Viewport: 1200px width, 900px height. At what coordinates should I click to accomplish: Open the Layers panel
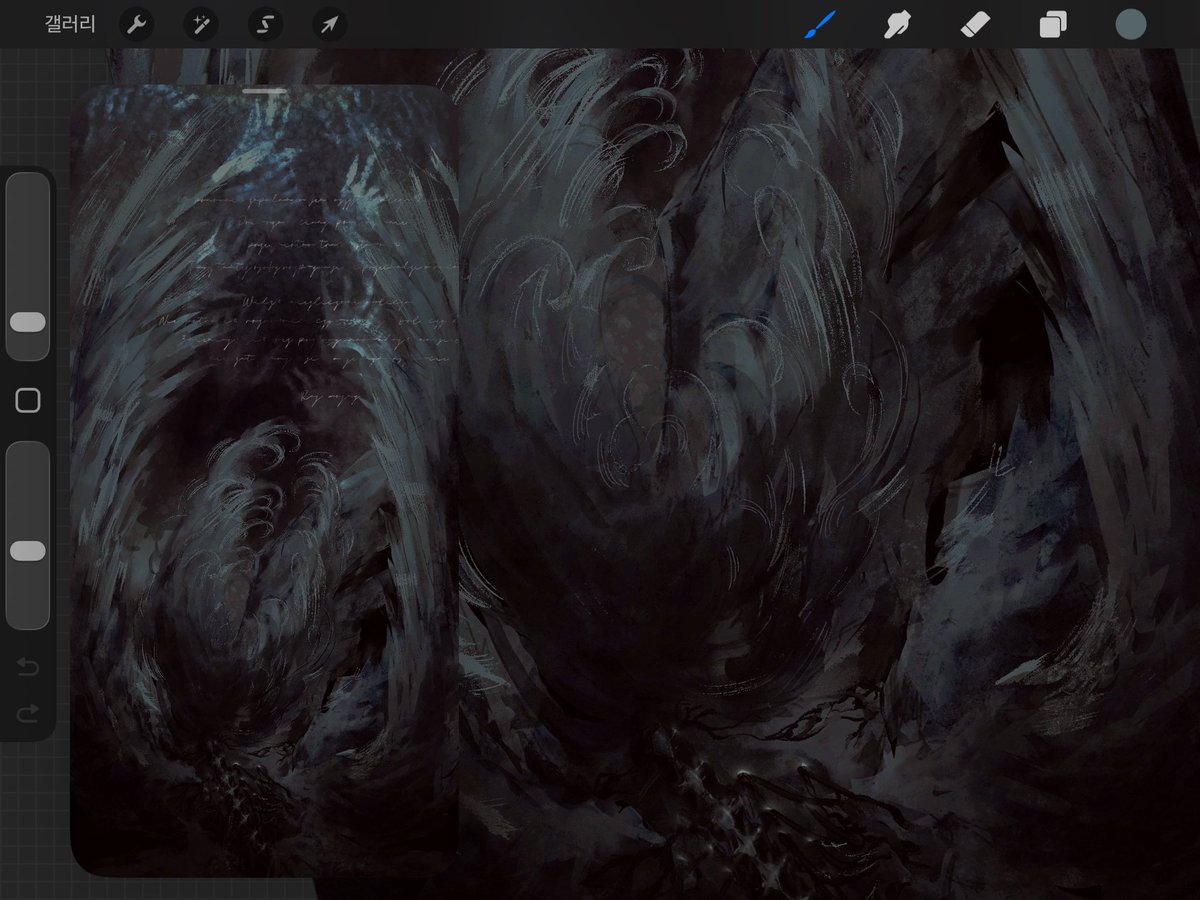[x=1053, y=25]
